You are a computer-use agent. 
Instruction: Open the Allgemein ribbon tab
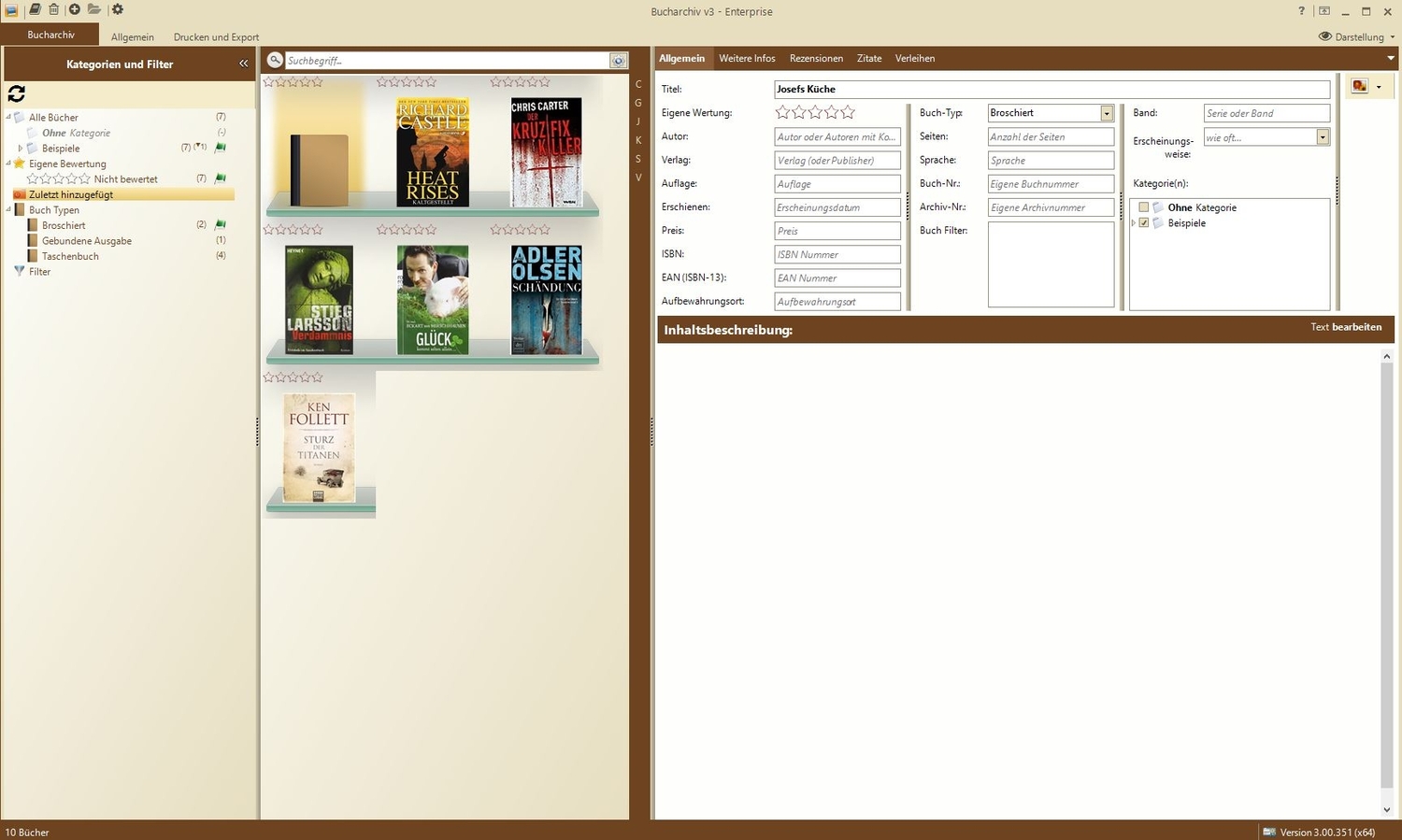tap(133, 36)
